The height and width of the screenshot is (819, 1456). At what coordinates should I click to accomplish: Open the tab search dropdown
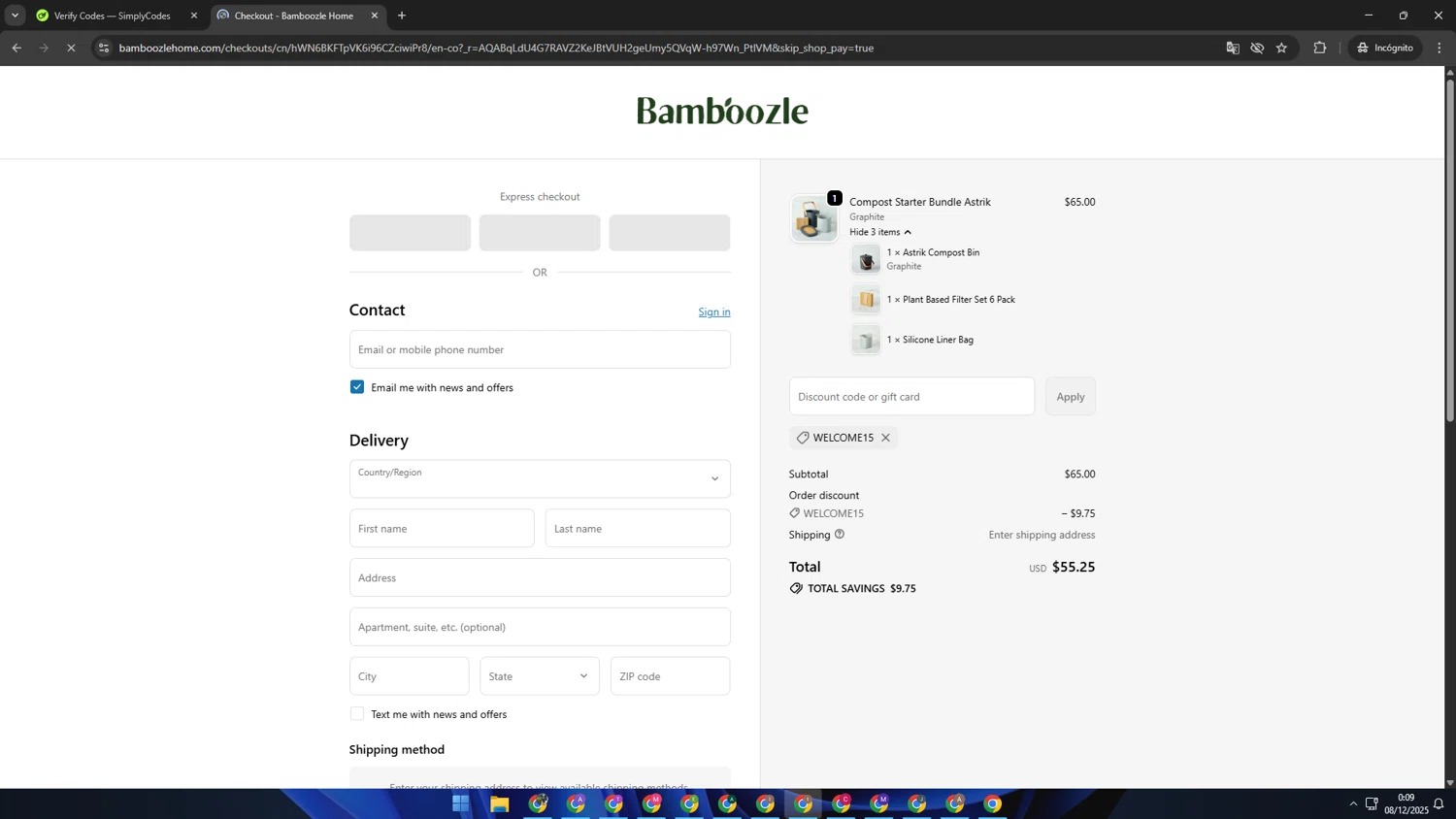tap(15, 16)
